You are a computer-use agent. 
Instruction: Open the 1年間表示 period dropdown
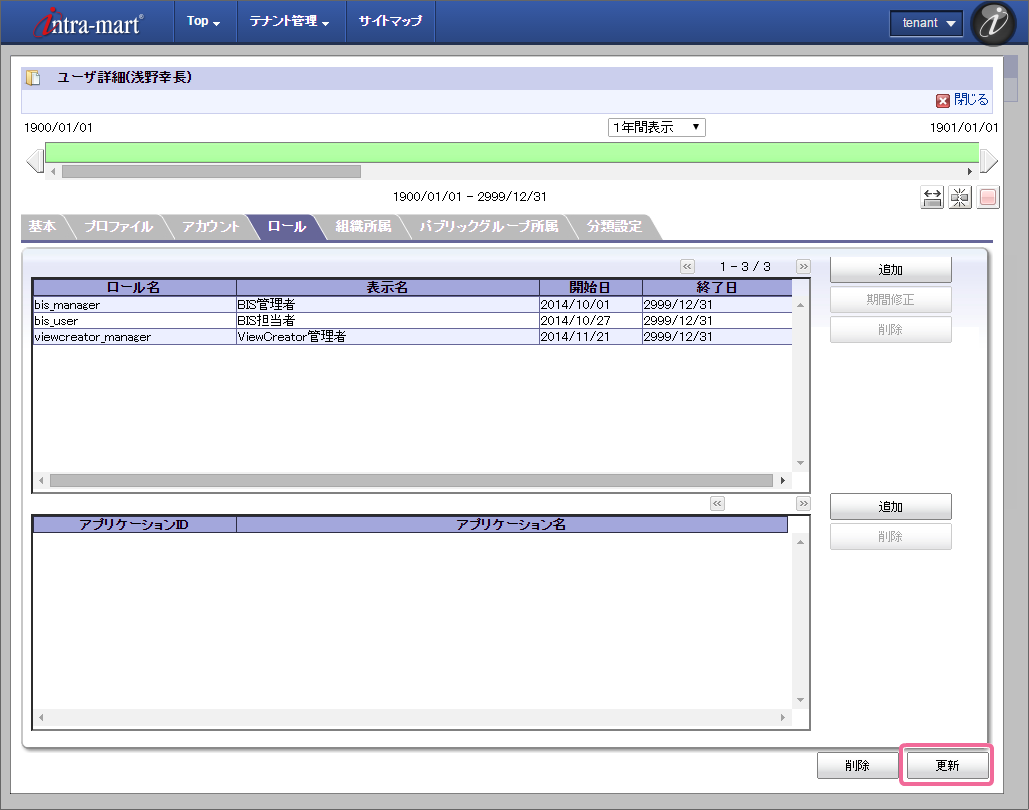coord(657,127)
